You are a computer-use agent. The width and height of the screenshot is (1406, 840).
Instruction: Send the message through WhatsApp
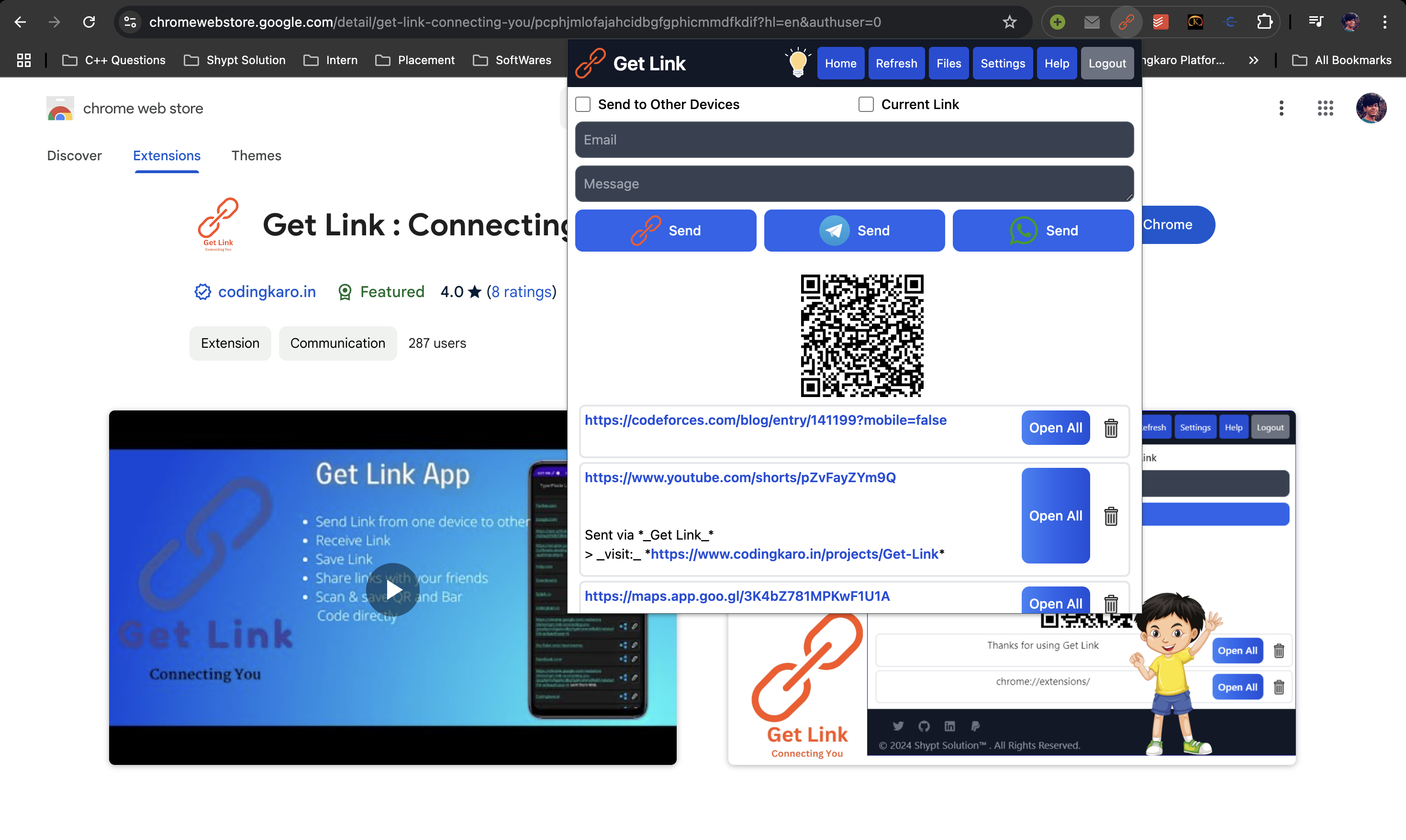1042,231
